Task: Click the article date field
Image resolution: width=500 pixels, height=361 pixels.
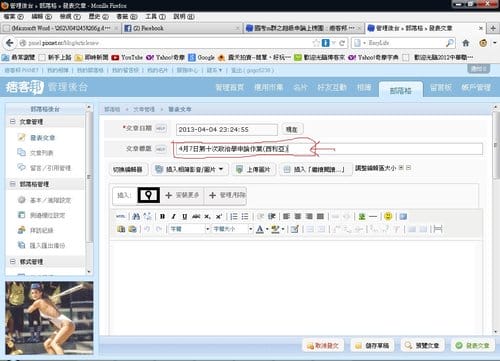Action: (x=227, y=129)
